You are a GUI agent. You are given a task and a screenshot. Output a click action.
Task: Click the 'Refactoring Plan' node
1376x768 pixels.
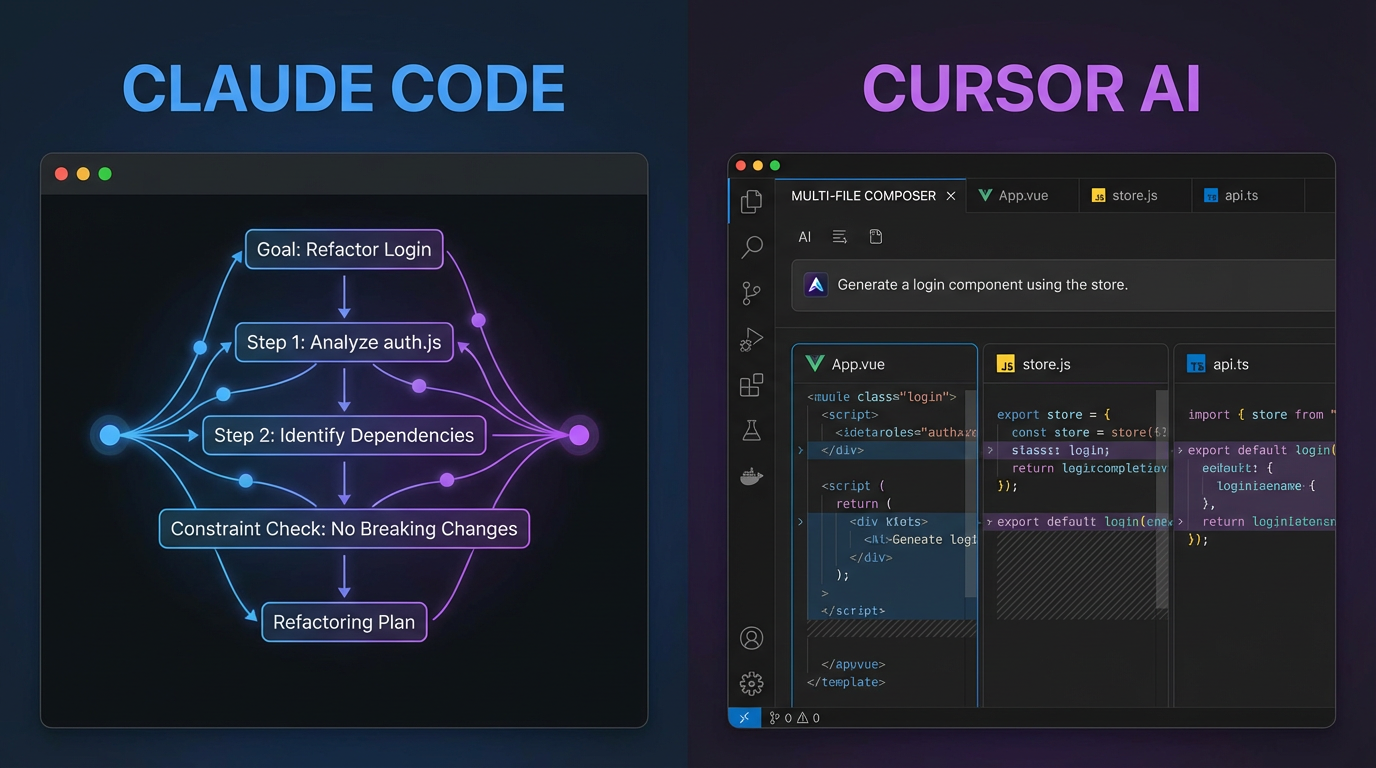click(344, 621)
